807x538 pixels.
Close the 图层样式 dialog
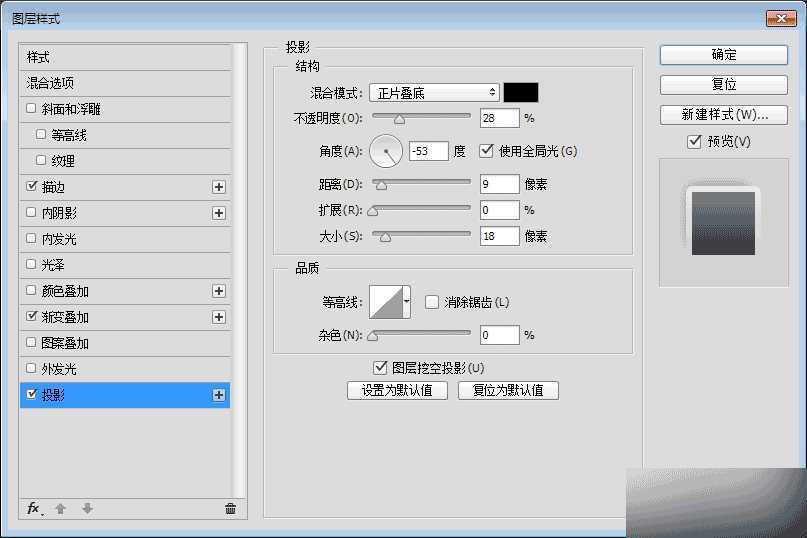(x=781, y=19)
